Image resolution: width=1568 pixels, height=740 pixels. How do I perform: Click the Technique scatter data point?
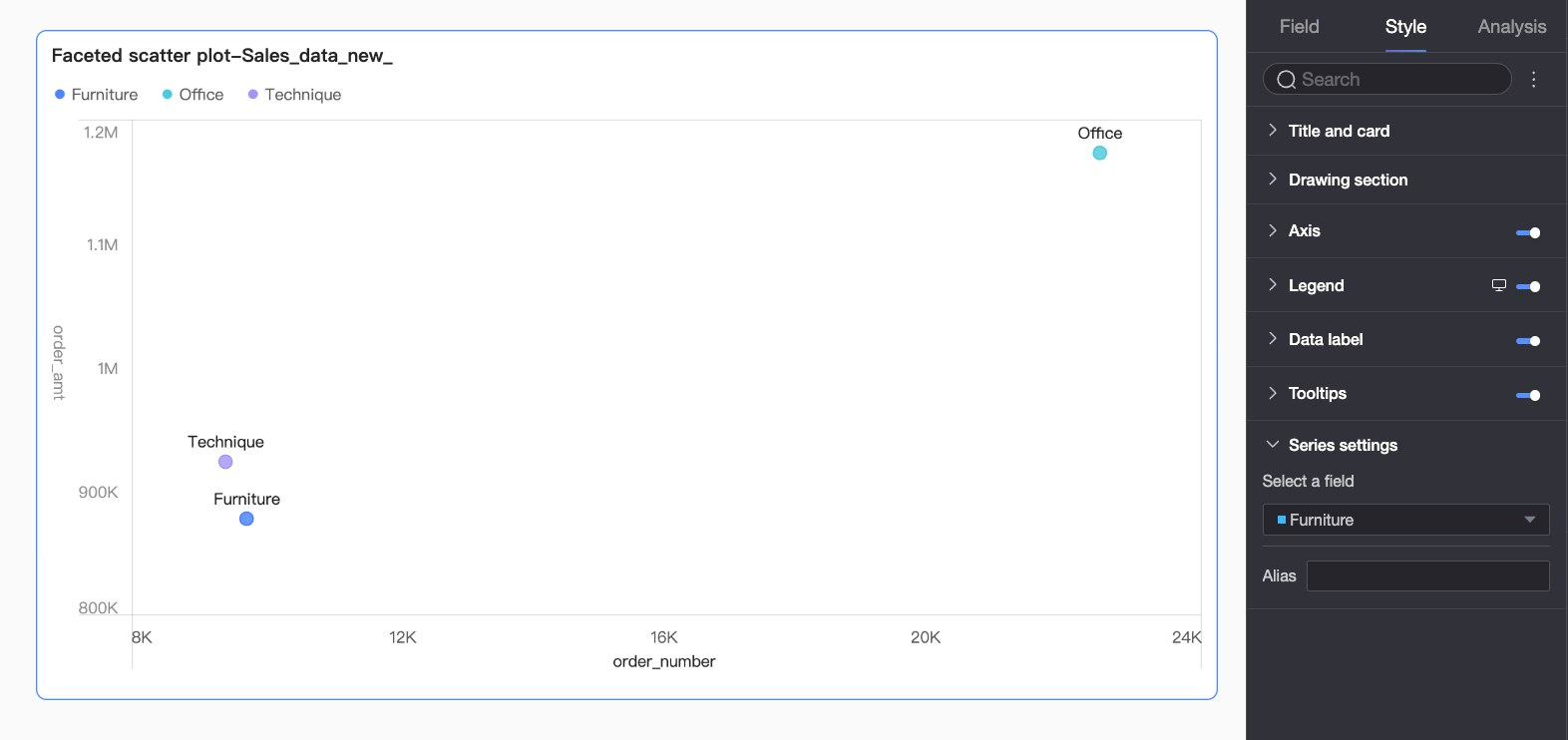click(x=225, y=462)
